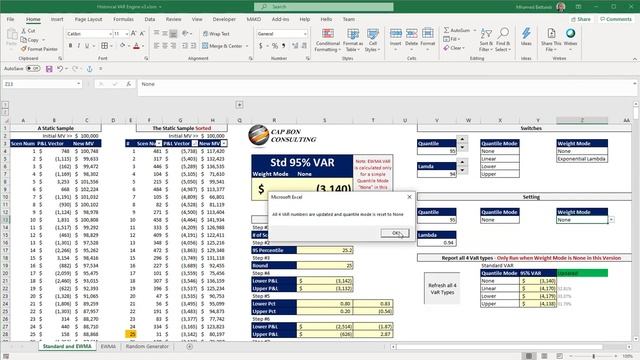Toggle bold formatting

pos(70,46)
